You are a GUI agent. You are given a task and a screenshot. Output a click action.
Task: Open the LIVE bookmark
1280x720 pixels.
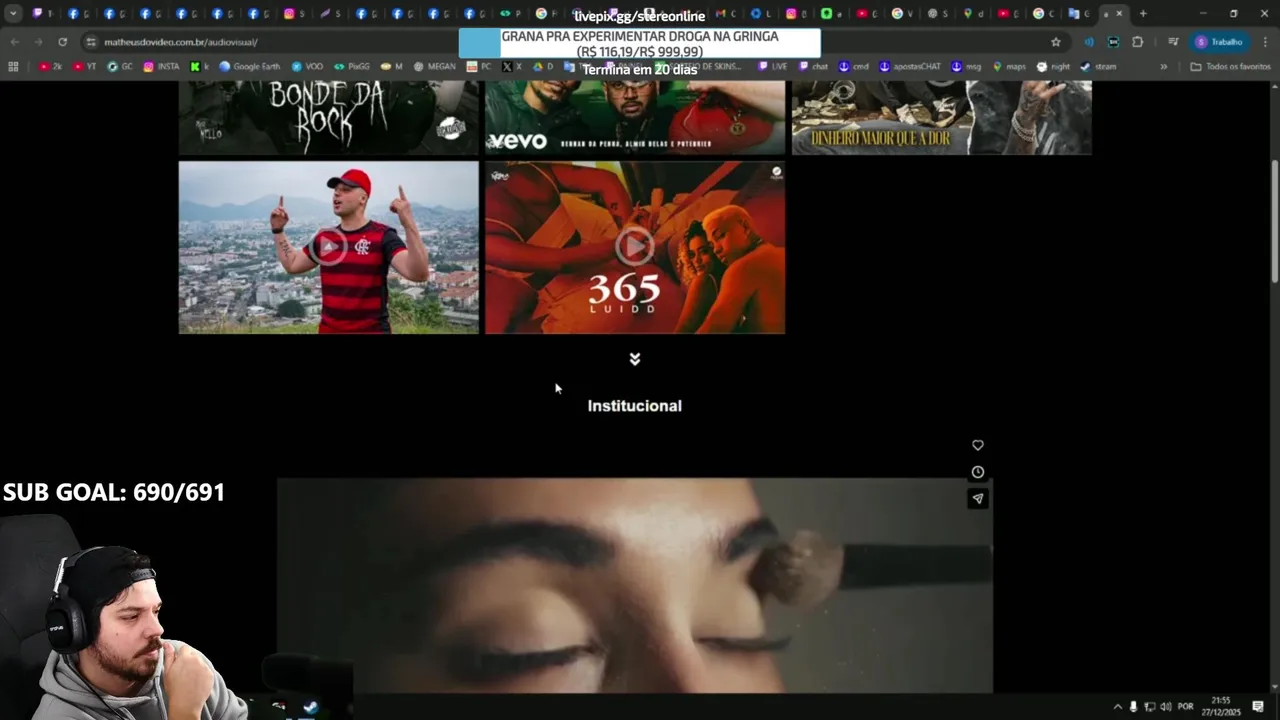[773, 66]
